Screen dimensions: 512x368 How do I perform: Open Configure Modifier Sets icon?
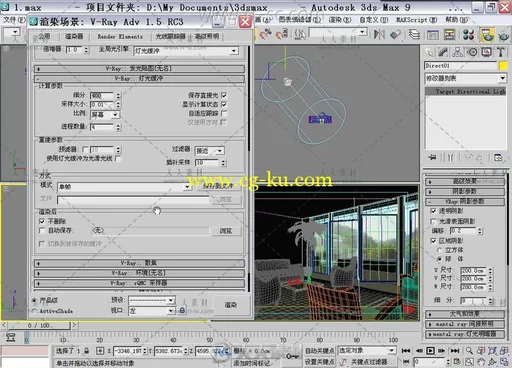[x=498, y=157]
